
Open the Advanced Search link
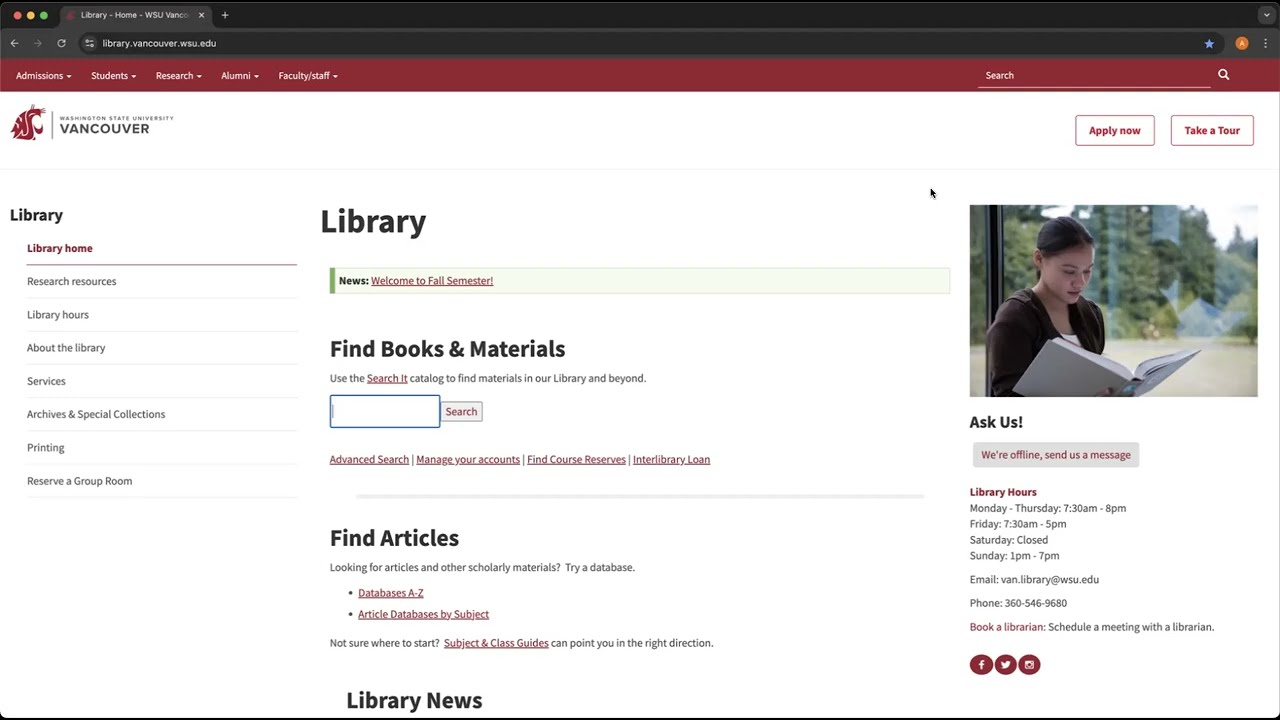click(x=369, y=459)
